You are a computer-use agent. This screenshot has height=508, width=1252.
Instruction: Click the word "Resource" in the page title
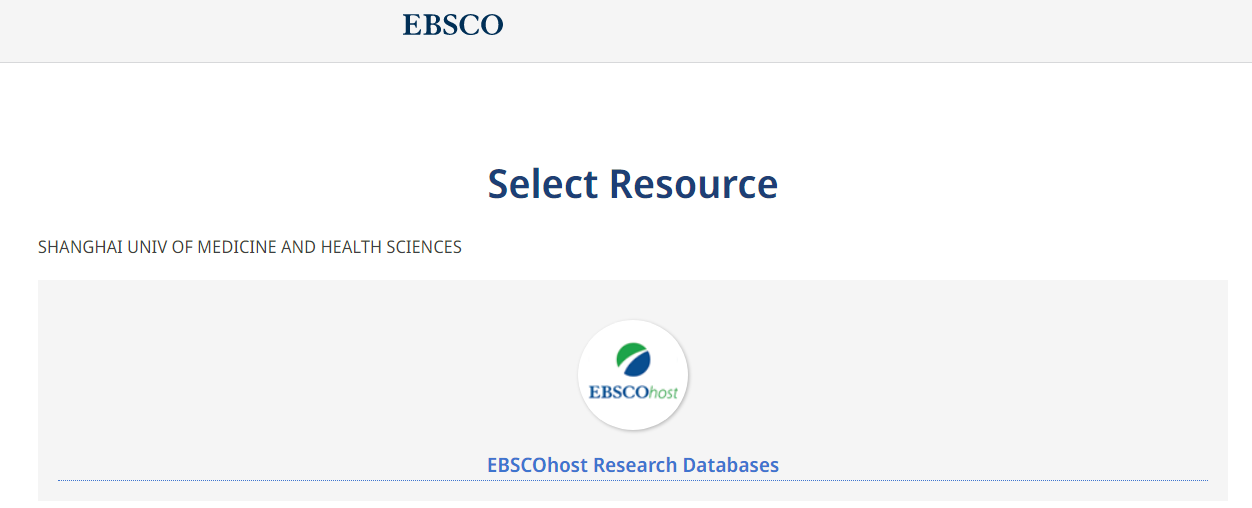tap(693, 184)
